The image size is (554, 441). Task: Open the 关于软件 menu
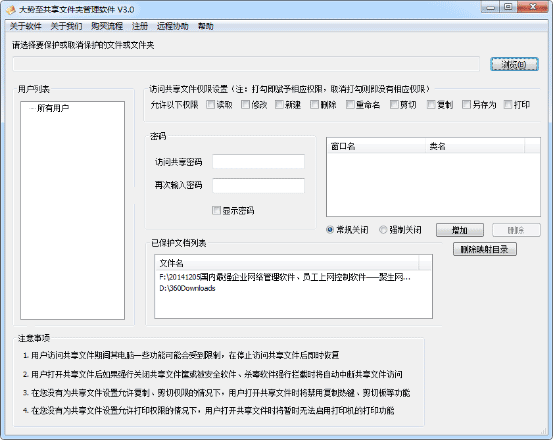click(25, 26)
